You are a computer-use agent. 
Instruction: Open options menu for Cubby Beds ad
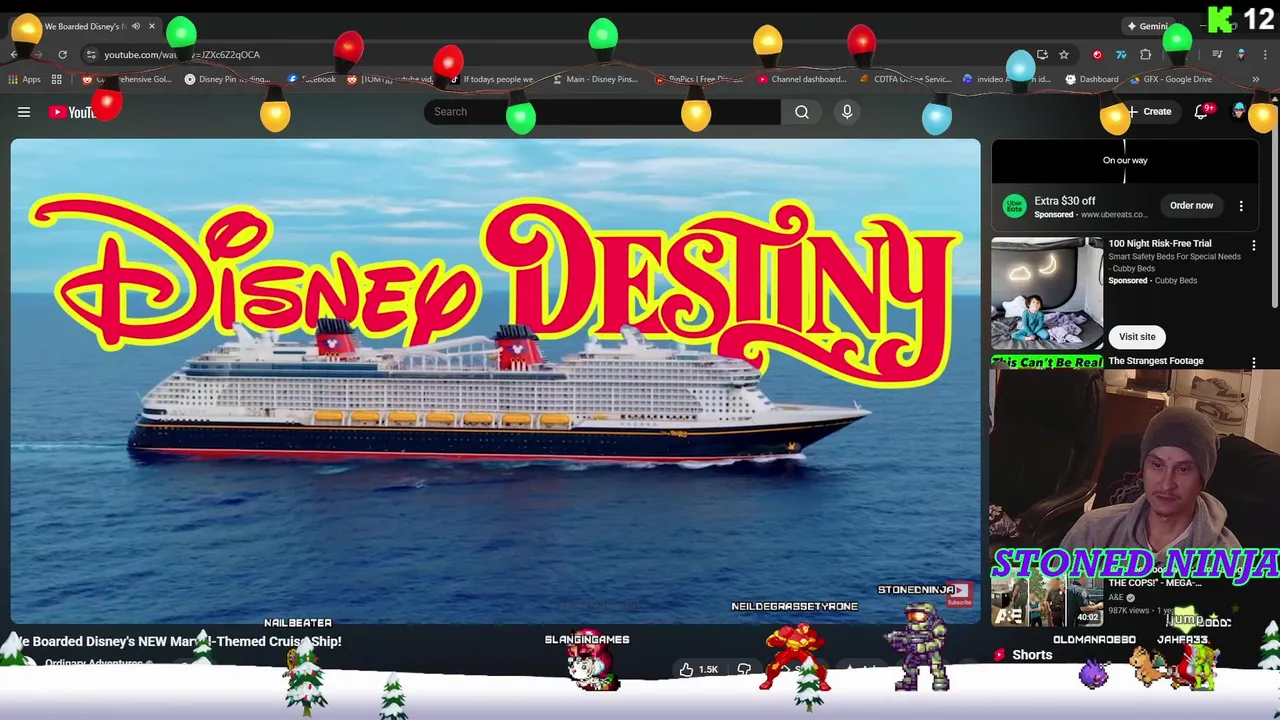click(1254, 245)
